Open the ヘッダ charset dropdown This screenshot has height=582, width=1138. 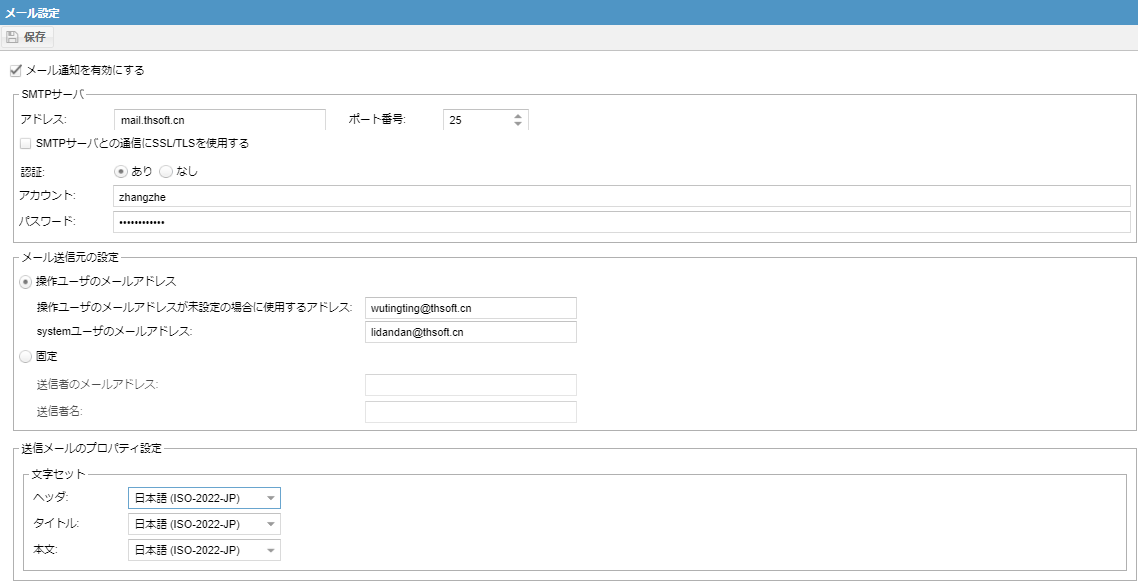(x=271, y=498)
